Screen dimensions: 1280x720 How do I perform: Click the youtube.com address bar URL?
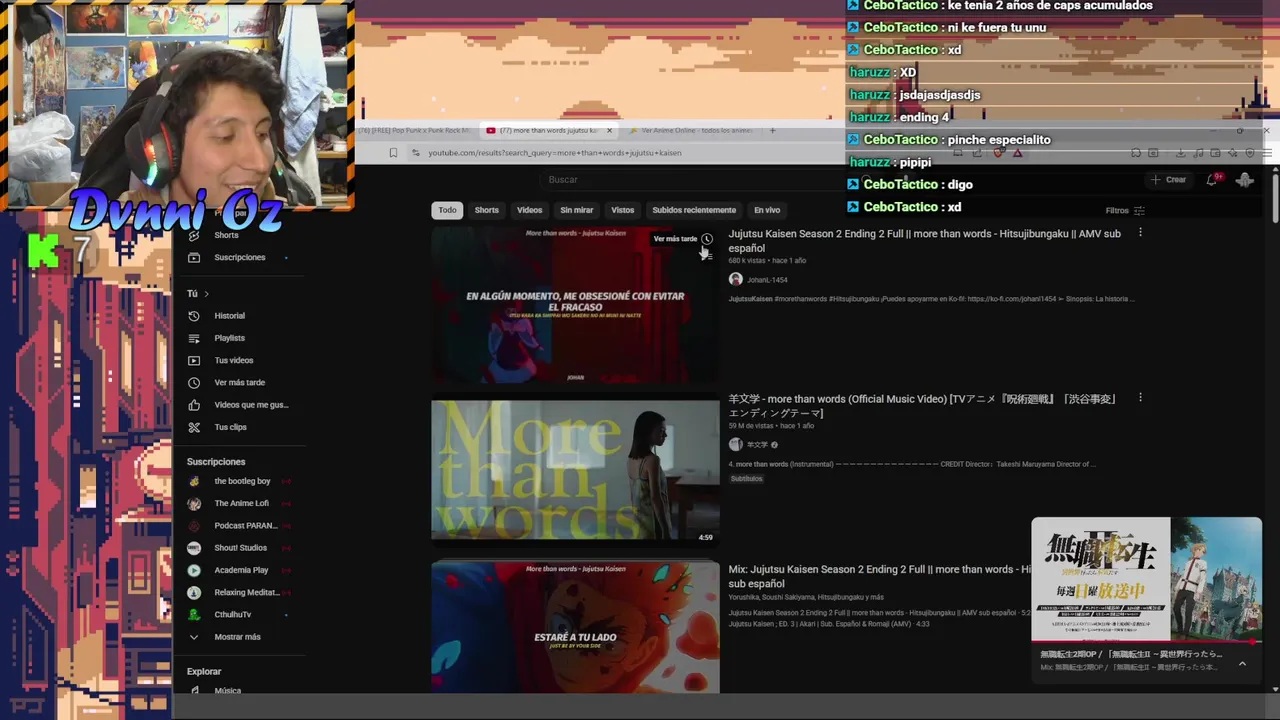click(555, 153)
